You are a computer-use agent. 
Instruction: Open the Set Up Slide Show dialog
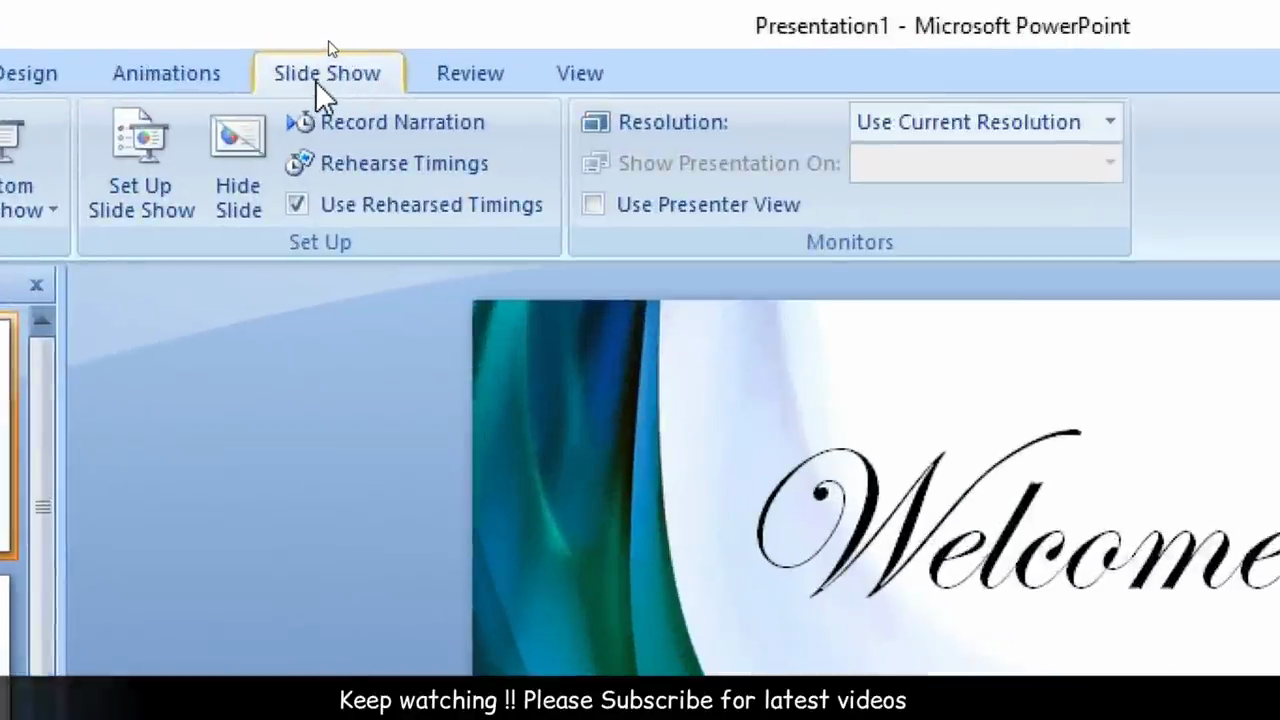pos(141,164)
